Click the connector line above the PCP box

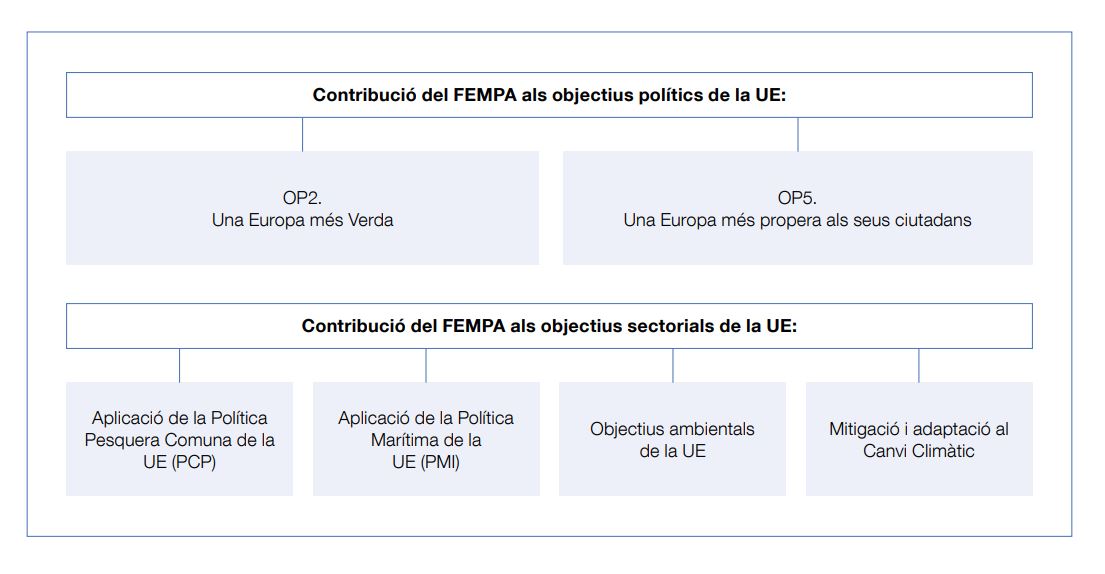point(180,365)
